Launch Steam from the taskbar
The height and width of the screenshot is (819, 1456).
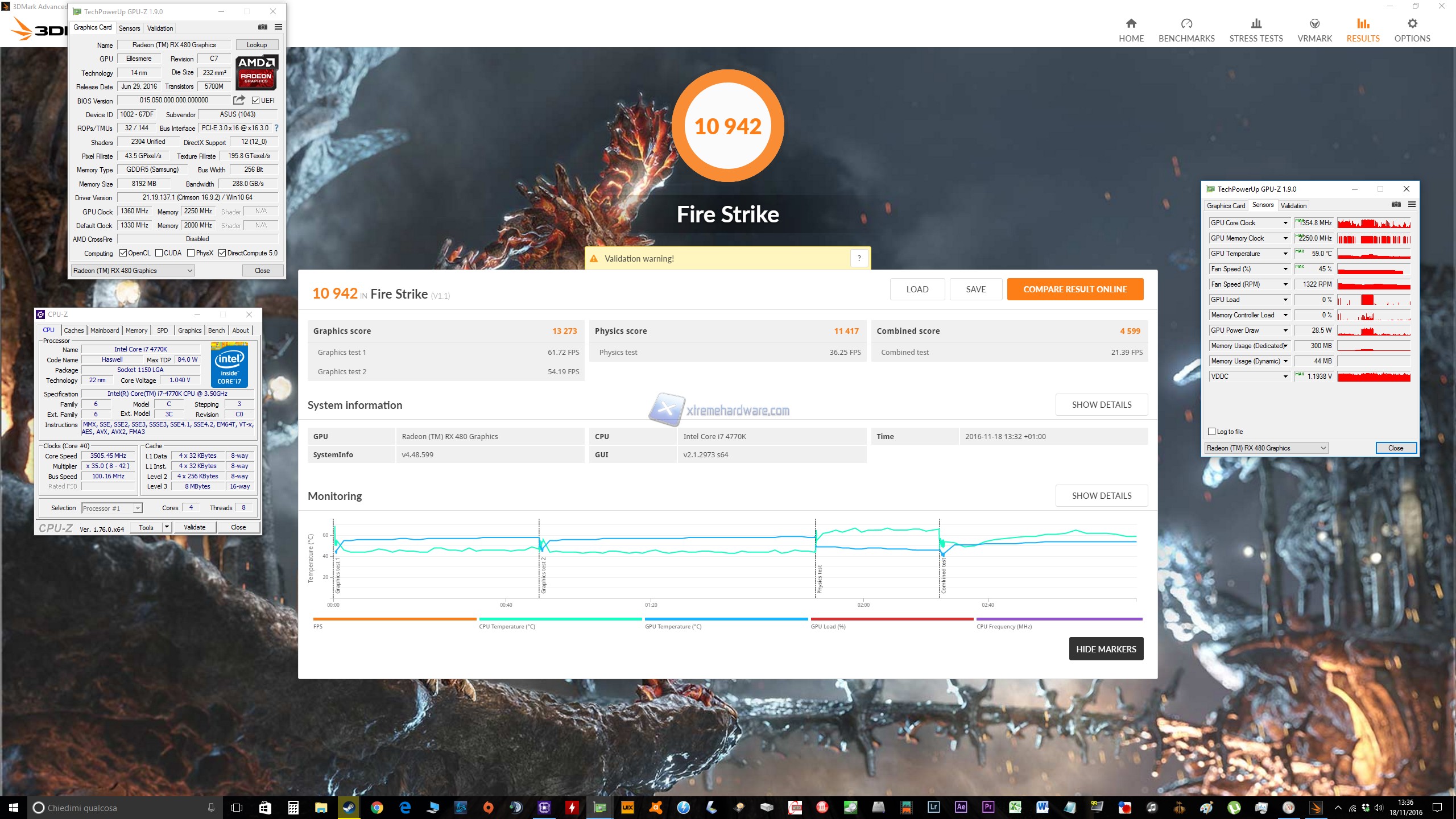coord(349,807)
